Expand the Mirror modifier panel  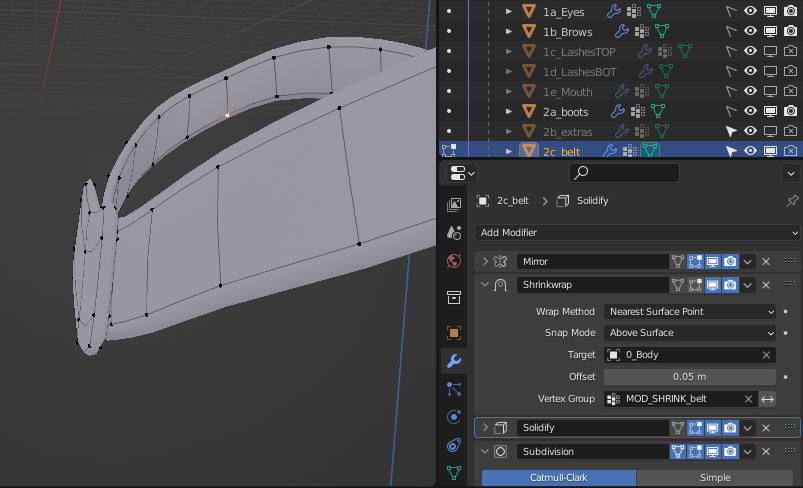tap(485, 262)
